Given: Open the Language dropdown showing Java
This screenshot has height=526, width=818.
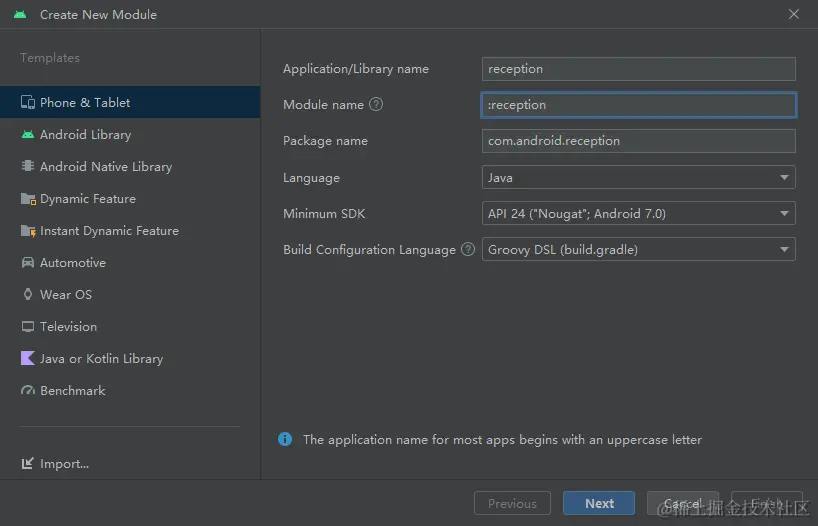Looking at the screenshot, I should 639,177.
